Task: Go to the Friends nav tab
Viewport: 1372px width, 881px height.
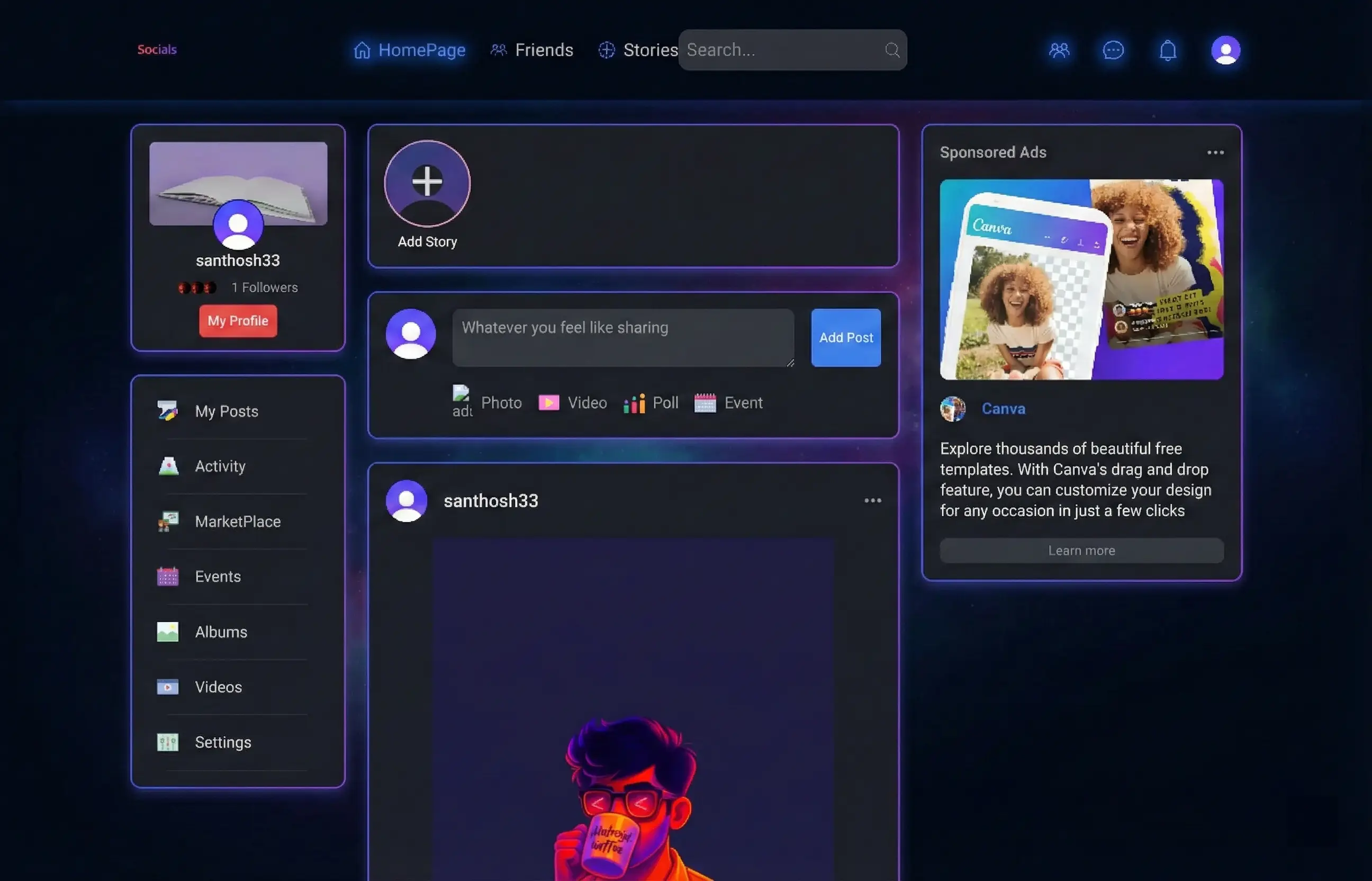Action: tap(532, 50)
